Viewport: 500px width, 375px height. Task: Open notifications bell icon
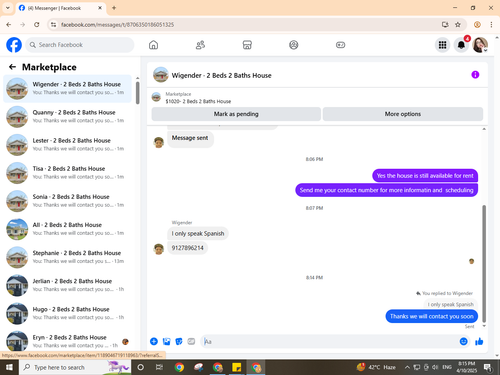click(461, 45)
